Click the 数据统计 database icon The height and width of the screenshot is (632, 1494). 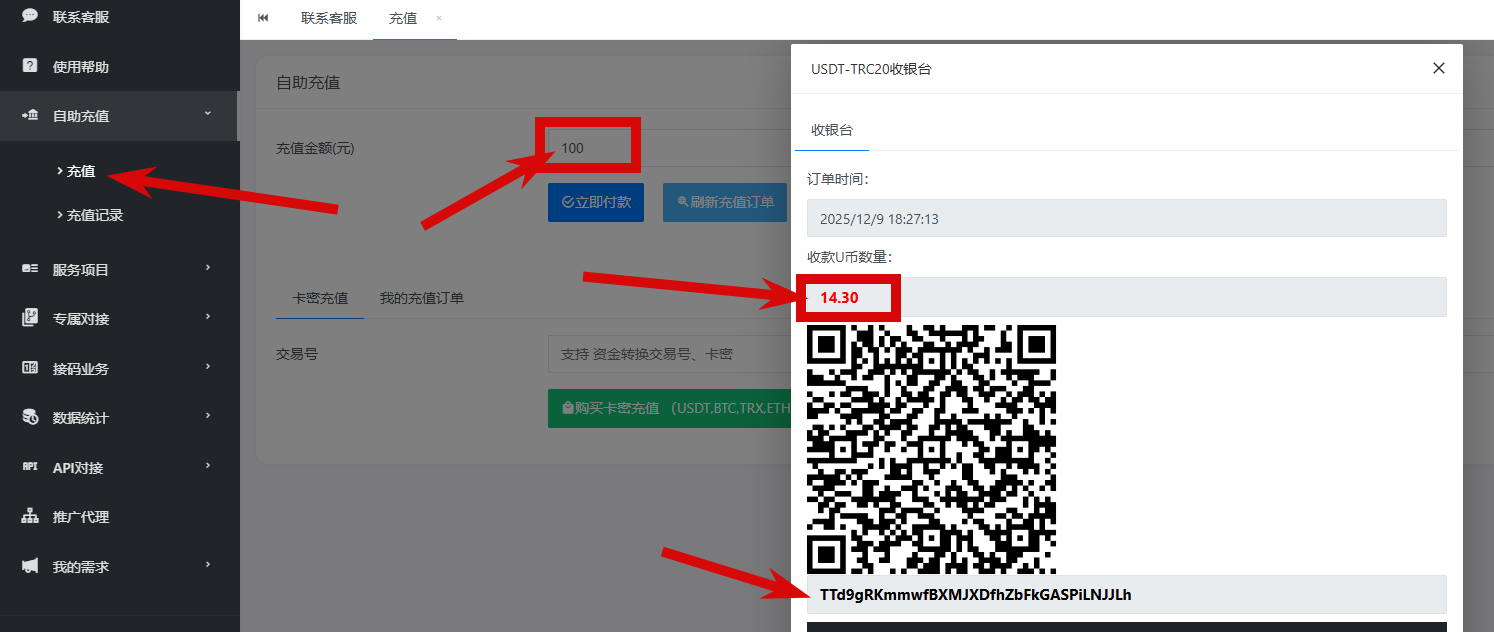click(x=30, y=417)
